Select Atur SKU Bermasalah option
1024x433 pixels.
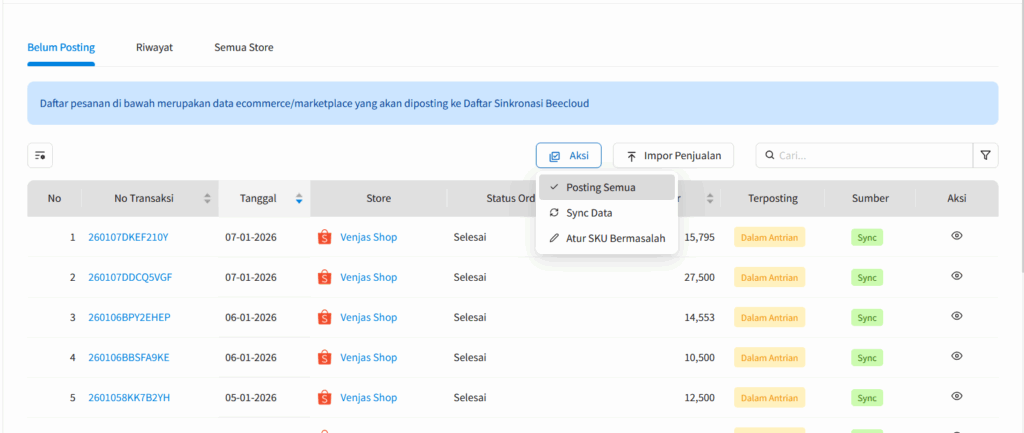click(607, 238)
